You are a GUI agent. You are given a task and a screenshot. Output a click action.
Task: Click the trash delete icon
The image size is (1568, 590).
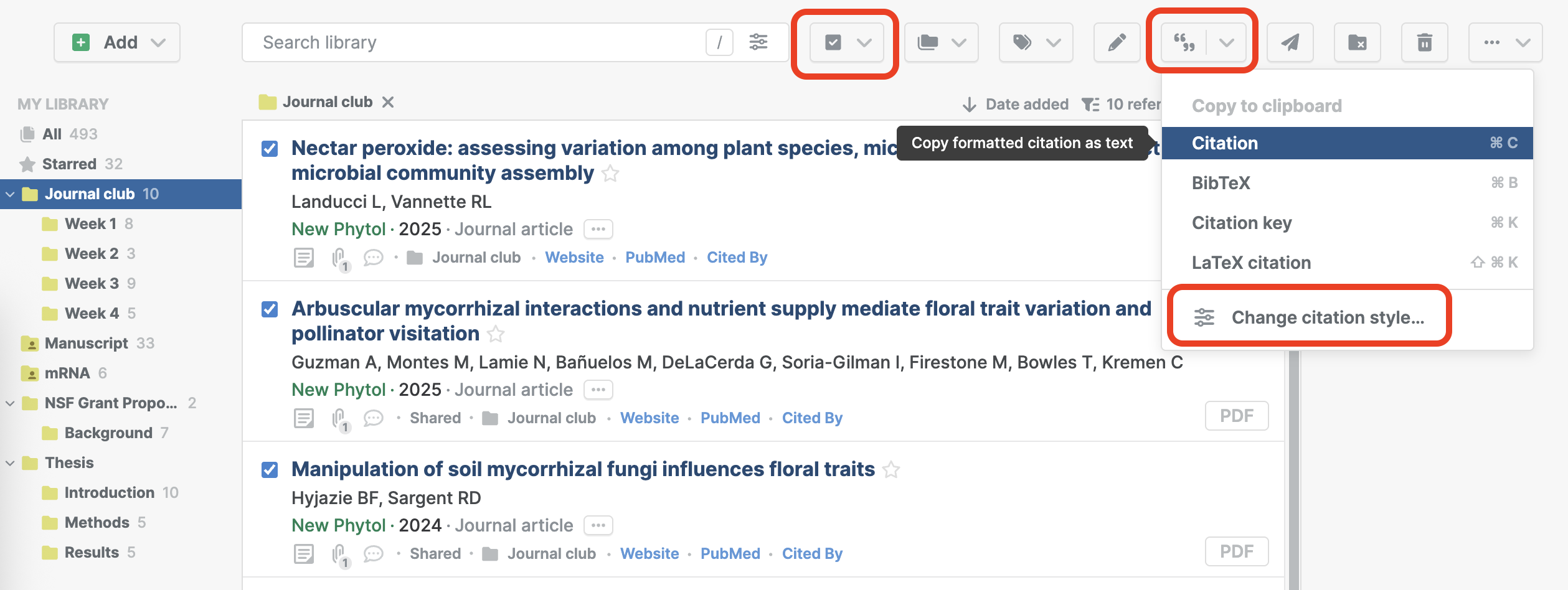pos(1424,42)
